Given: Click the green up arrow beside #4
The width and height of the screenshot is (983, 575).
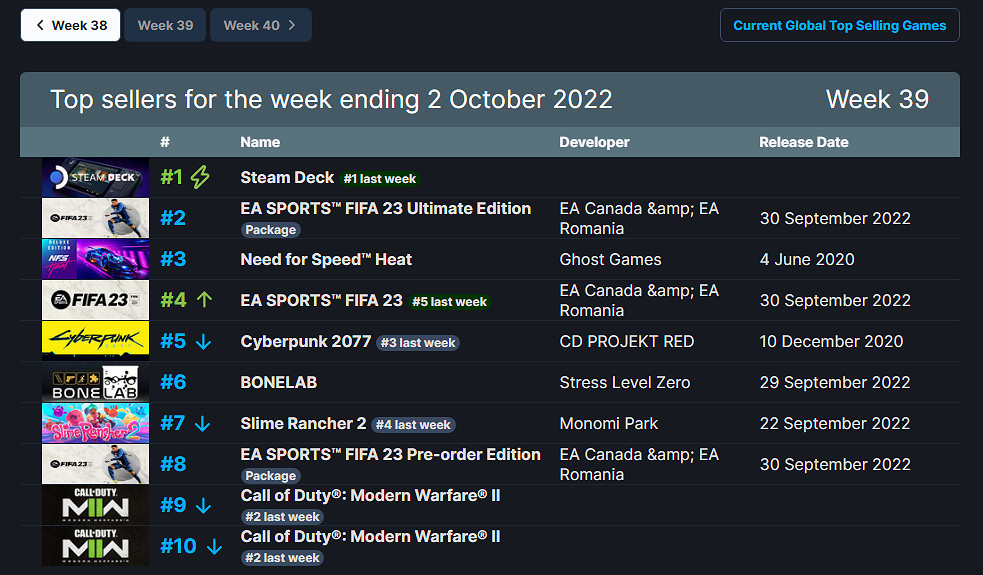Looking at the screenshot, I should pyautogui.click(x=205, y=300).
